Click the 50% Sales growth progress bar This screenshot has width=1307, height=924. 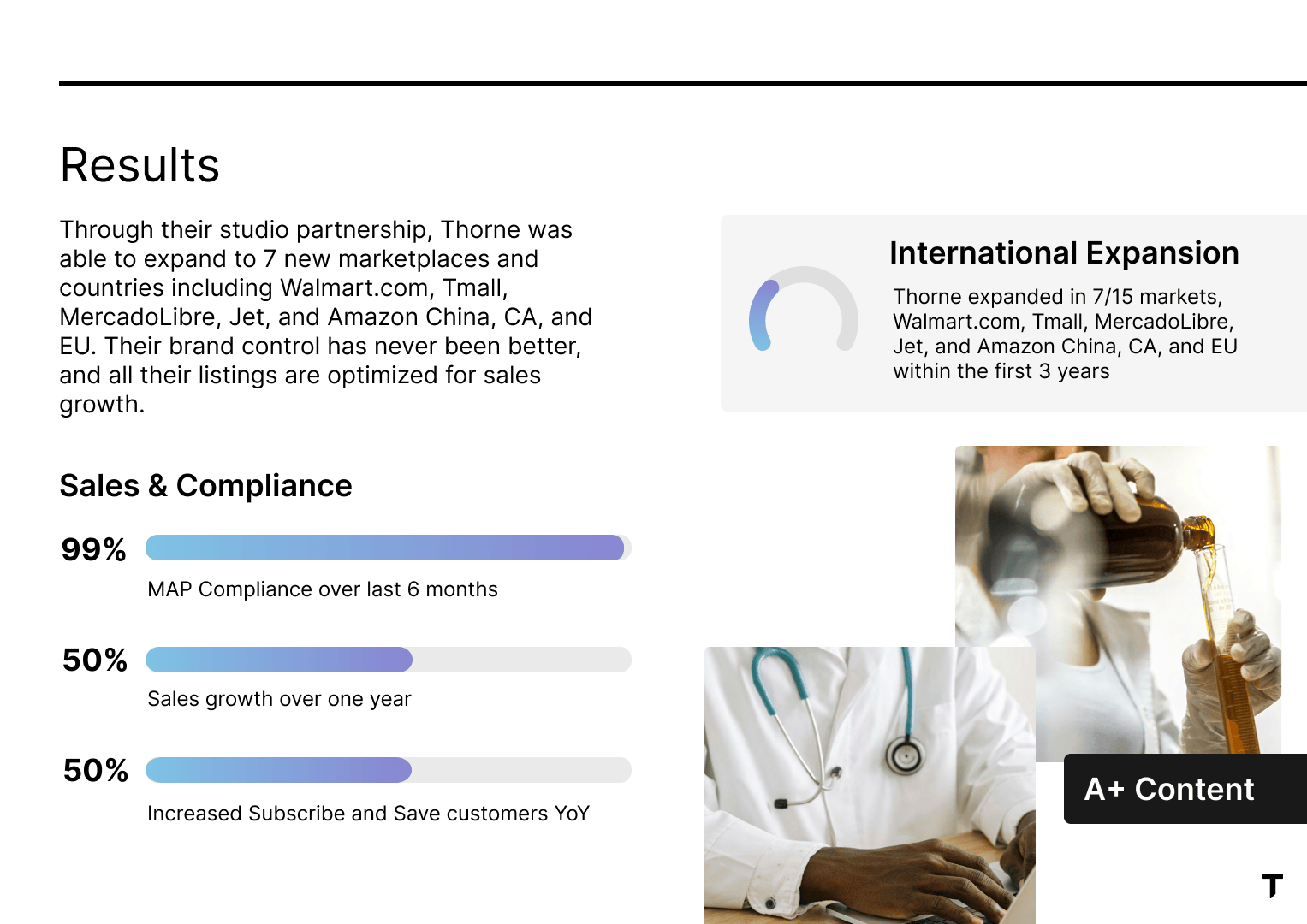[388, 660]
